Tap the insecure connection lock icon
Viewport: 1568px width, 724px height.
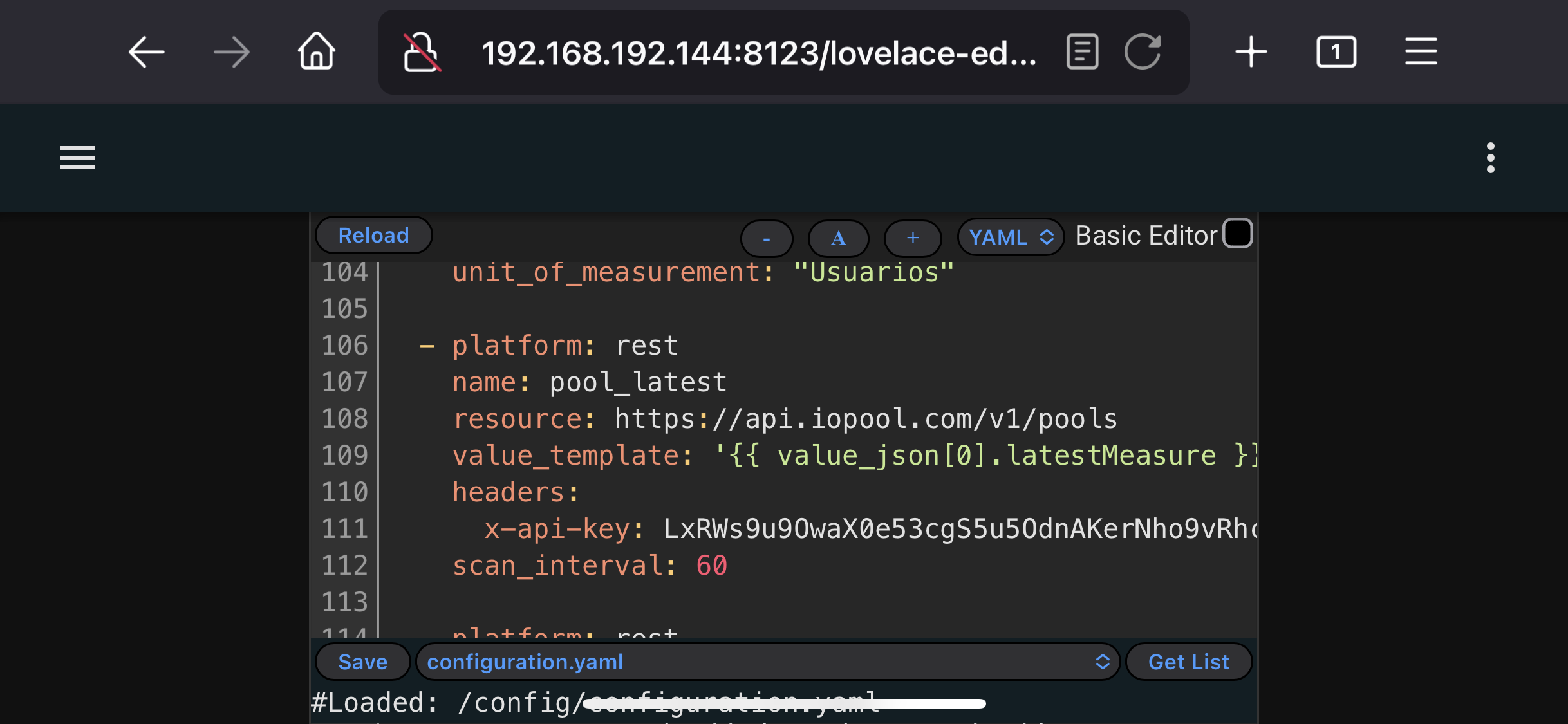(x=422, y=52)
